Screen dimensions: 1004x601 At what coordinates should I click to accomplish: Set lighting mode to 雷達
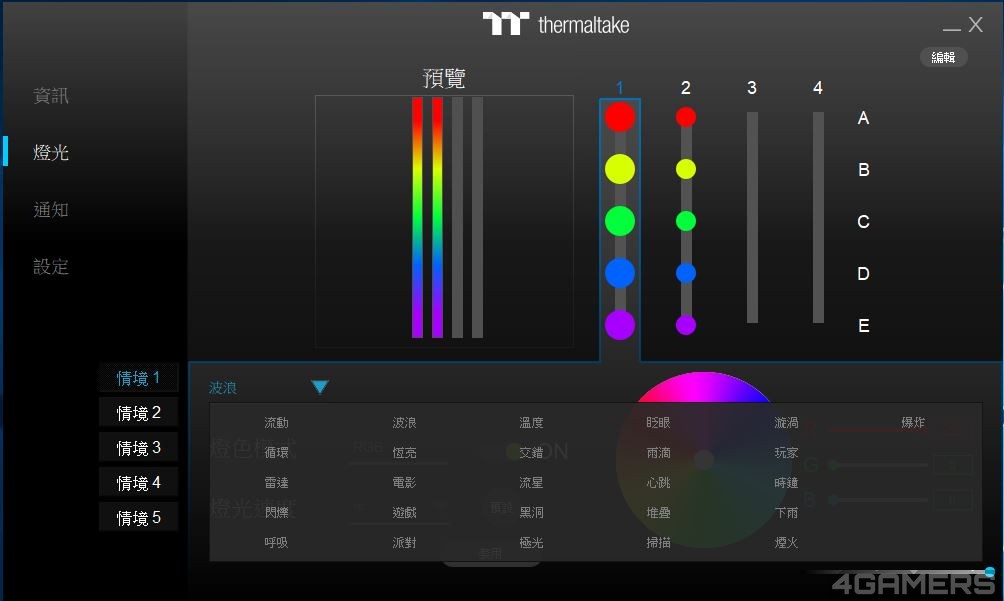277,483
